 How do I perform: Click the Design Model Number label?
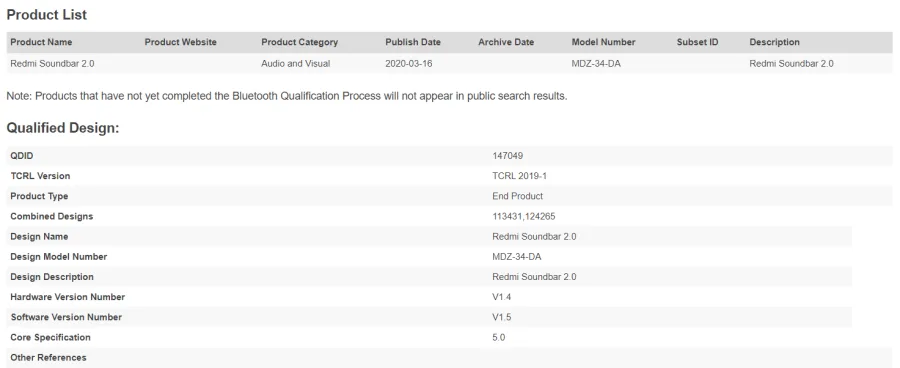coord(59,256)
